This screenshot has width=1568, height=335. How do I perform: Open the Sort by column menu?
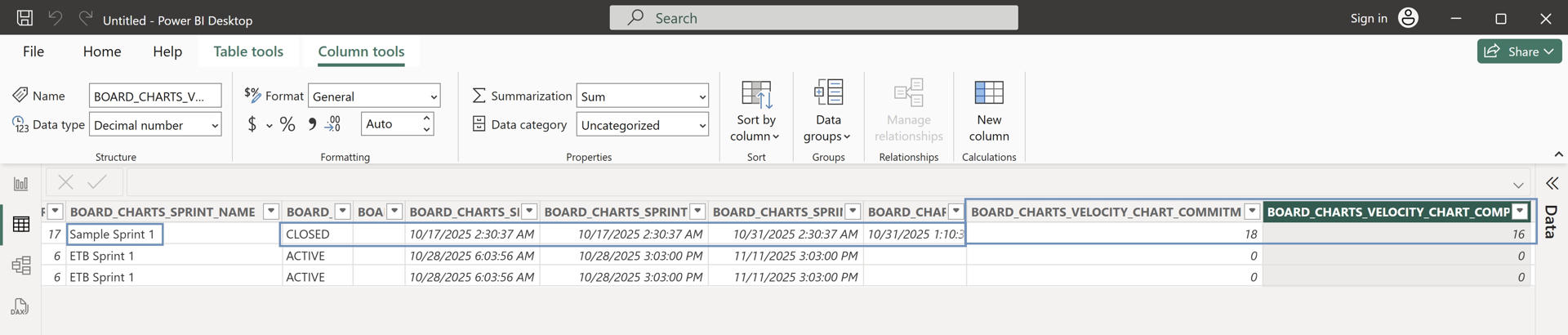pyautogui.click(x=755, y=127)
